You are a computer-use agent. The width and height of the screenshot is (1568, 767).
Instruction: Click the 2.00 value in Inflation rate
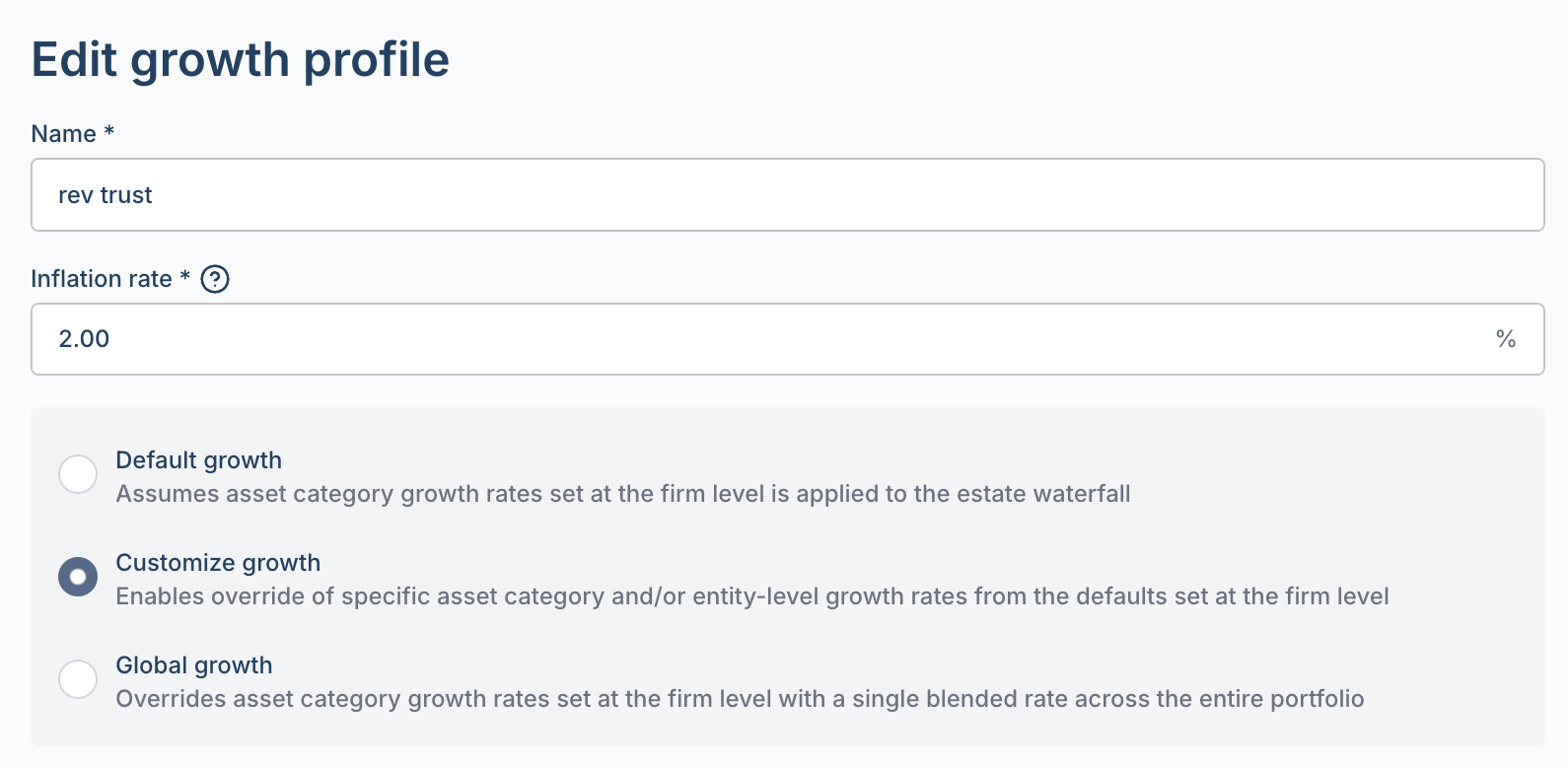pos(84,339)
